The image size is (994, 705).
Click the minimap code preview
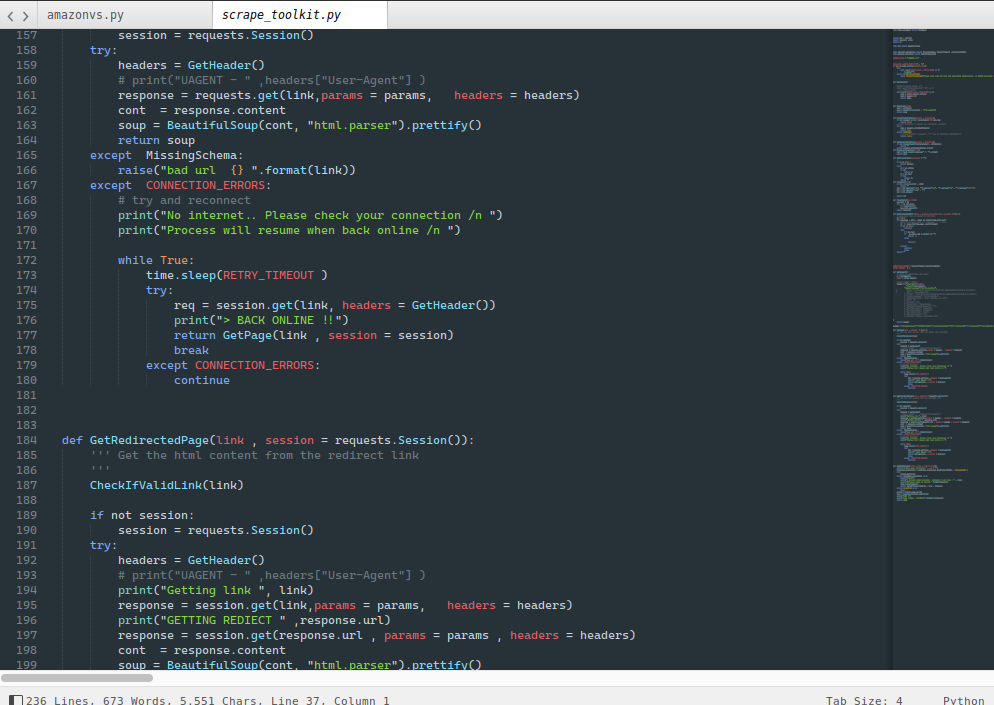click(940, 300)
